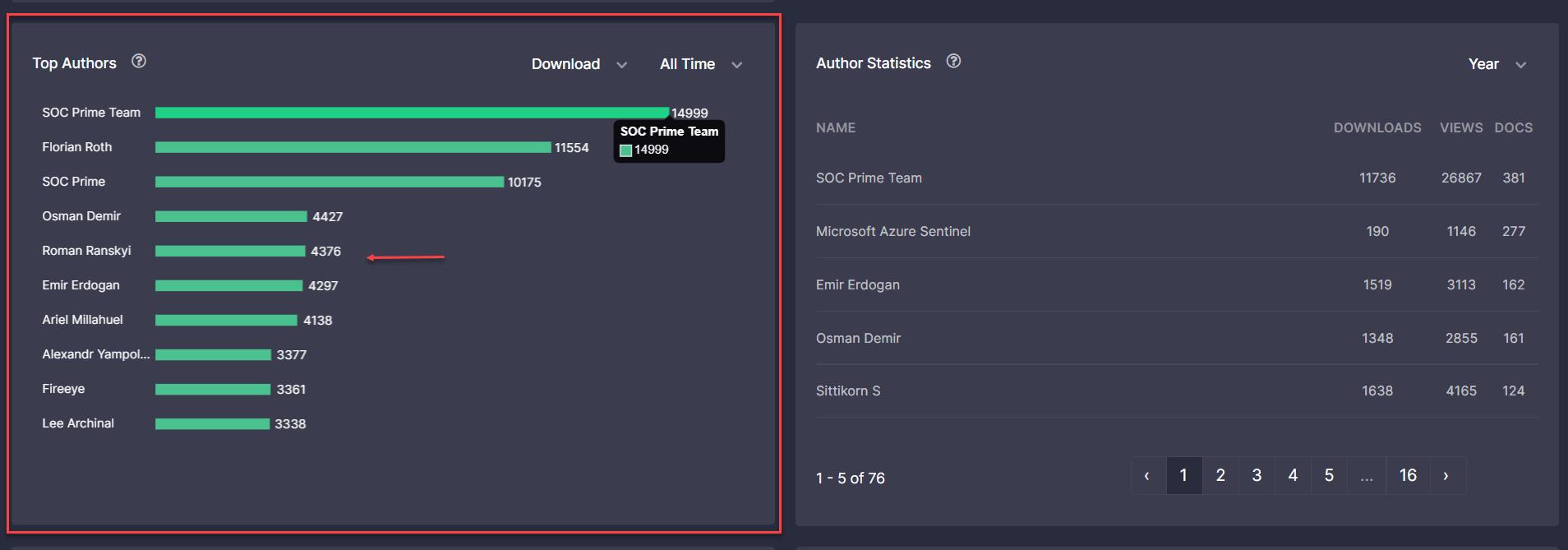Select Emir Erdogan in statistics table
This screenshot has width=1568, height=550.
pyautogui.click(x=858, y=285)
